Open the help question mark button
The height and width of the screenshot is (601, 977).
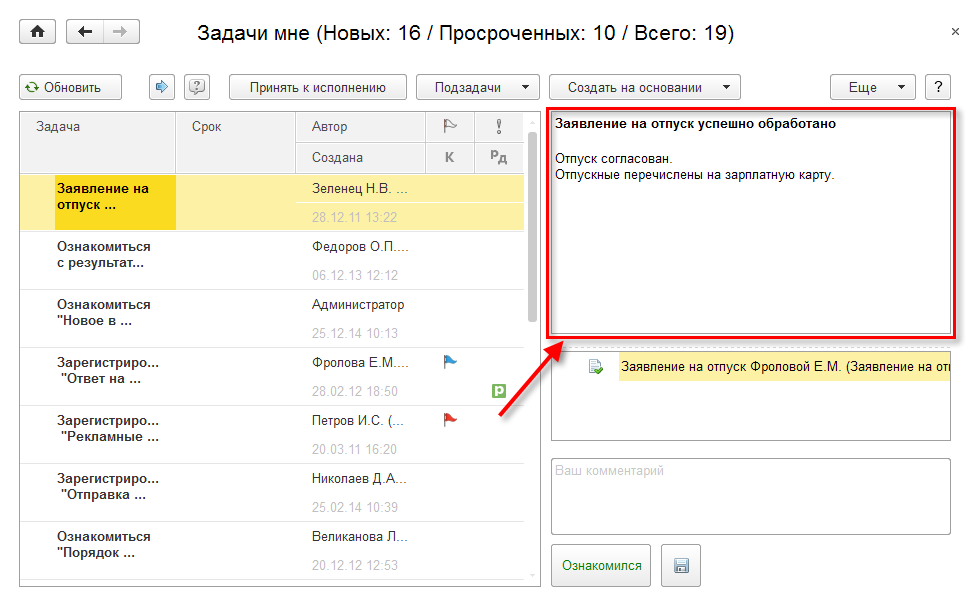tap(938, 87)
